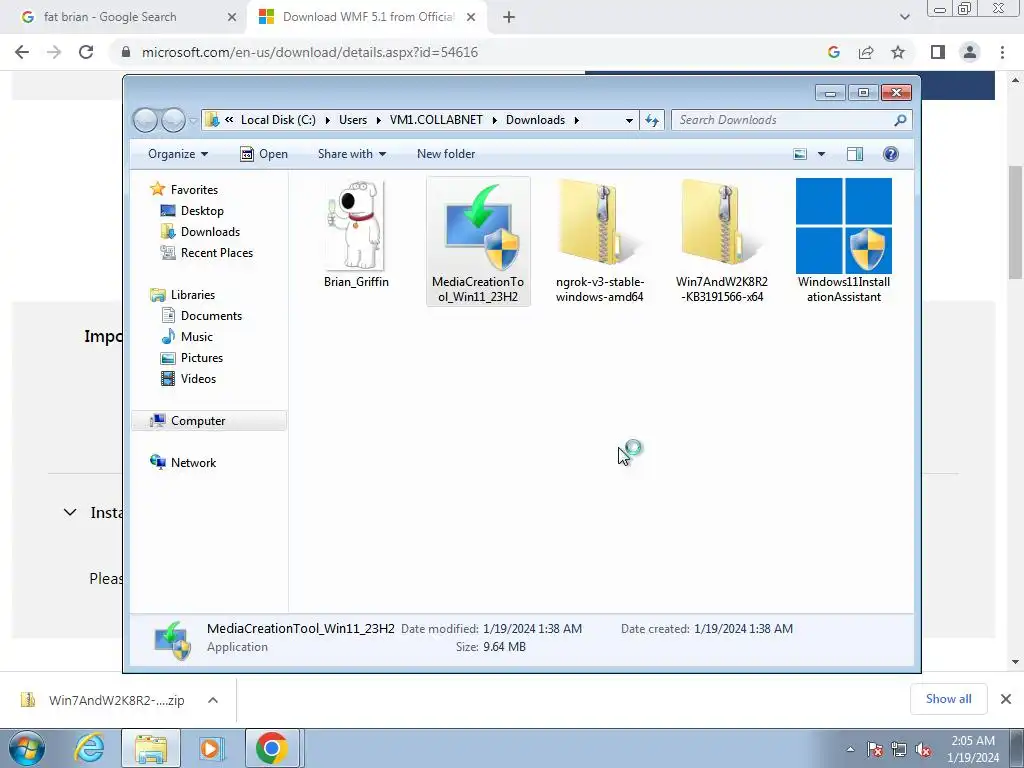Image resolution: width=1024 pixels, height=768 pixels.
Task: Click VM1.COLLABNET breadcrumb
Action: [436, 120]
